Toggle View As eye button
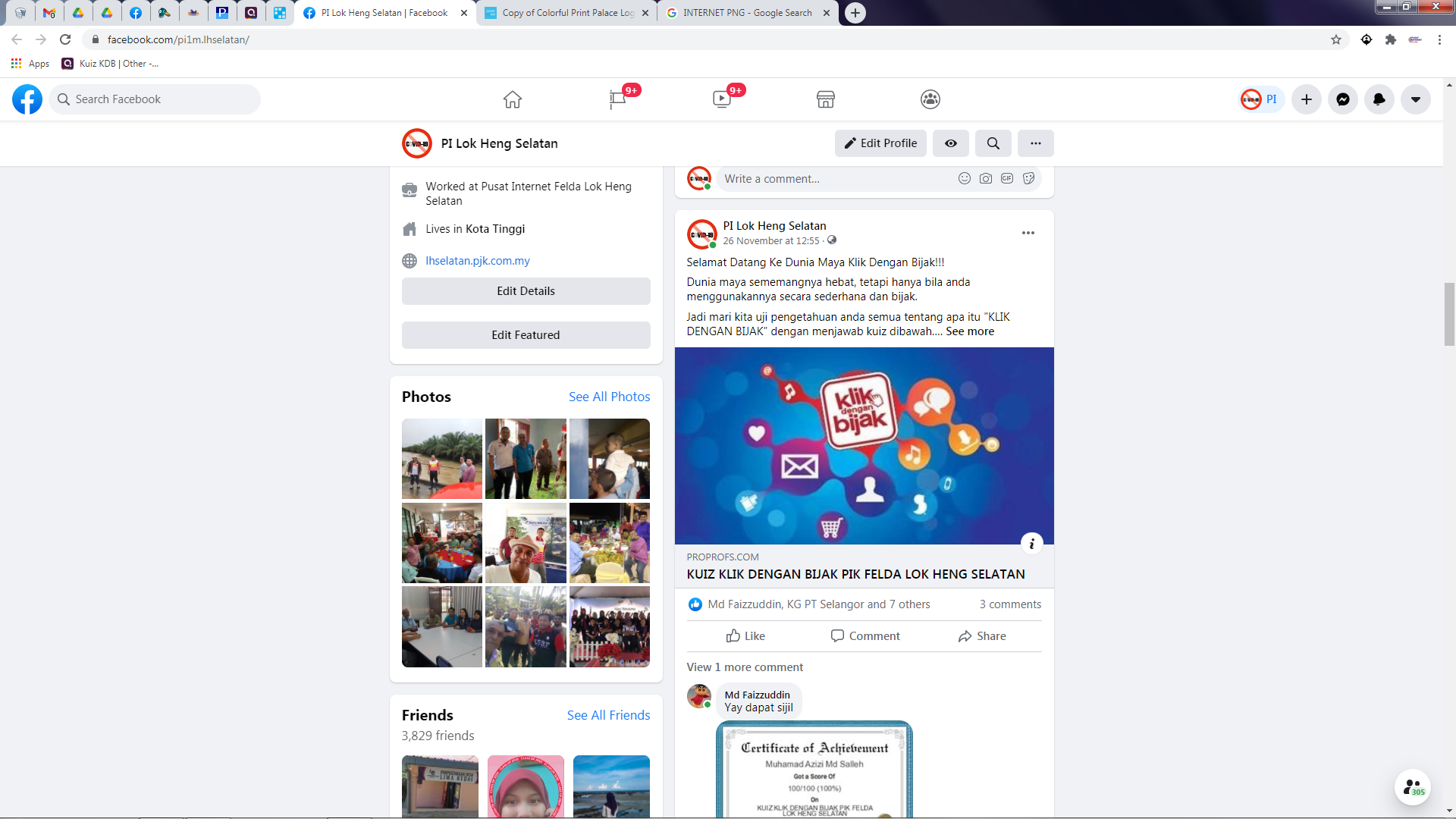The image size is (1456, 819). [950, 143]
